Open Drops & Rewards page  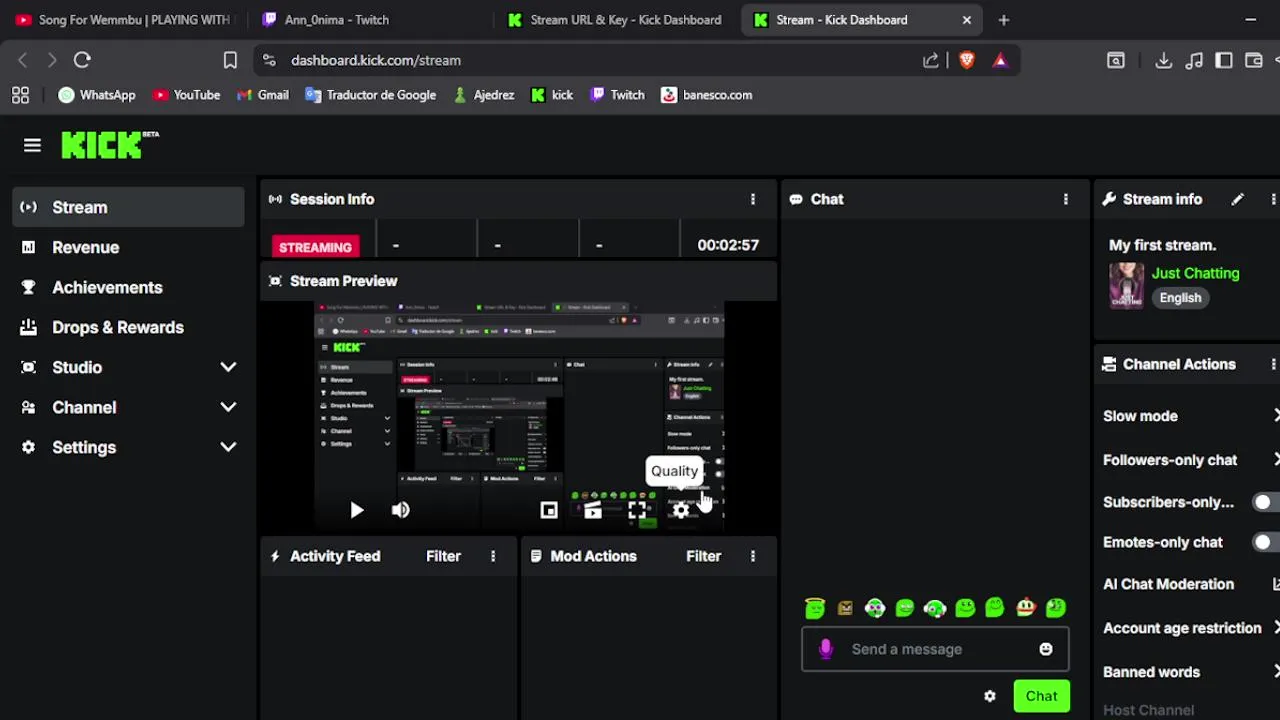(x=128, y=327)
